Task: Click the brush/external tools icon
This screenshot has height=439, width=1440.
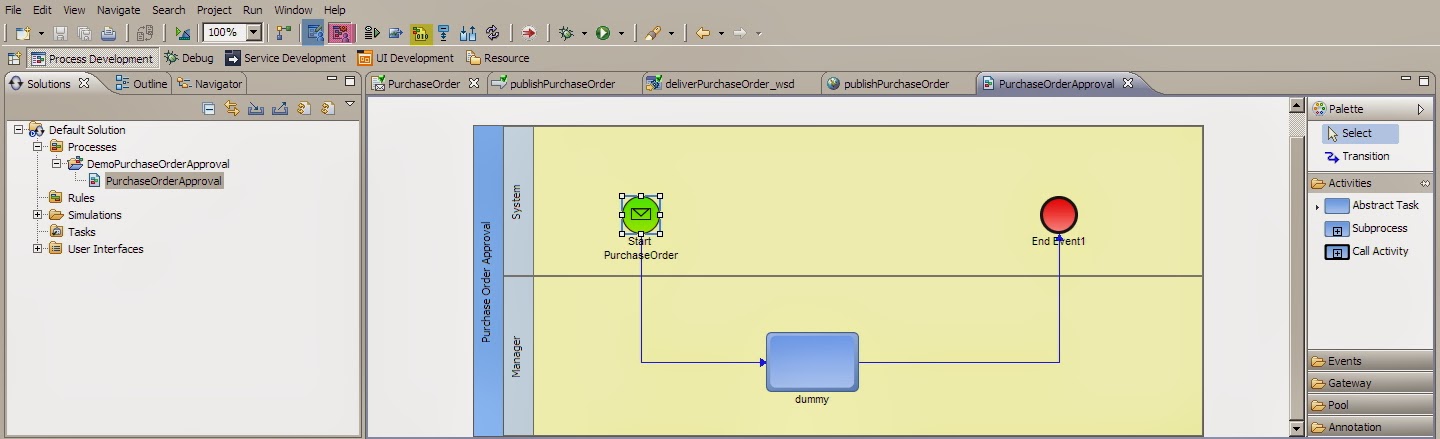Action: (653, 33)
